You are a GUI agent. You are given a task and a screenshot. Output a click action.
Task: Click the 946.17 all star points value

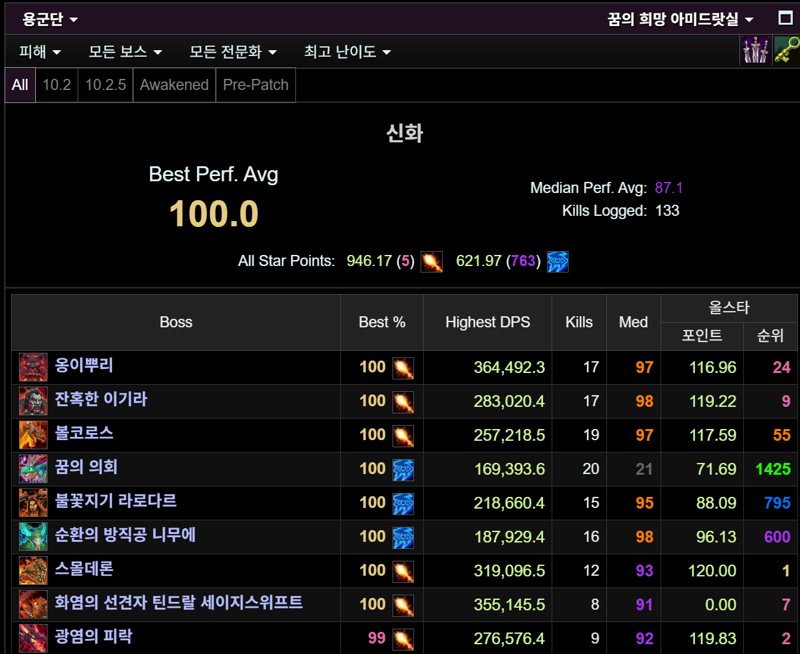369,261
